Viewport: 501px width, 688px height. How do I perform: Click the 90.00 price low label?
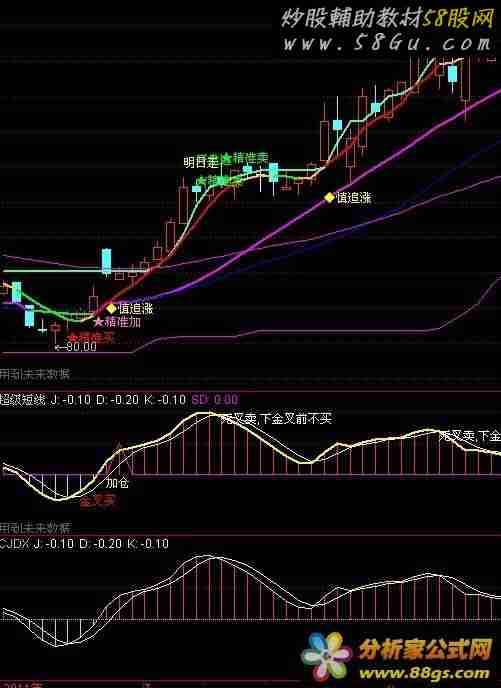click(75, 347)
